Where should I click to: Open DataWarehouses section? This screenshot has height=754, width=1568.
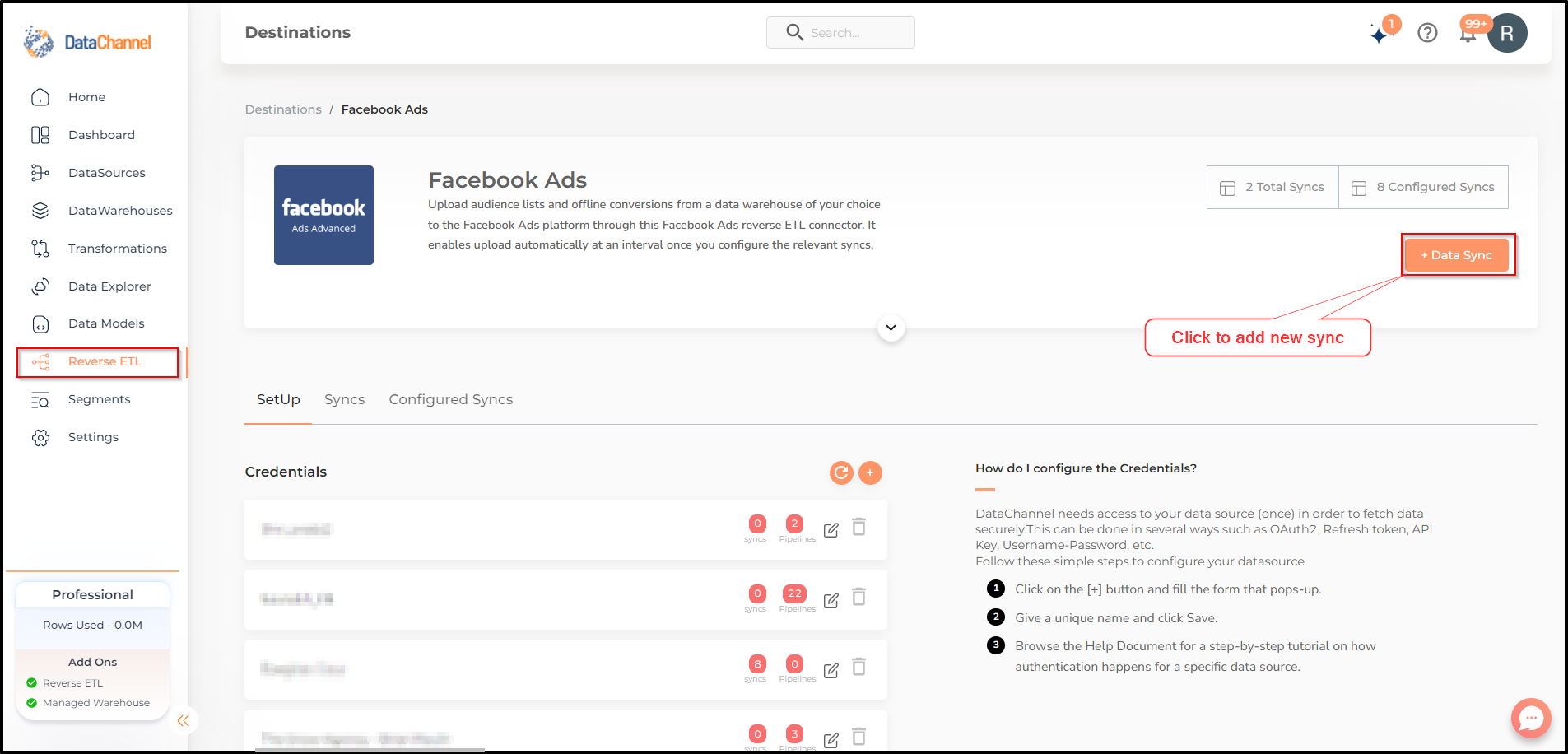pyautogui.click(x=120, y=211)
